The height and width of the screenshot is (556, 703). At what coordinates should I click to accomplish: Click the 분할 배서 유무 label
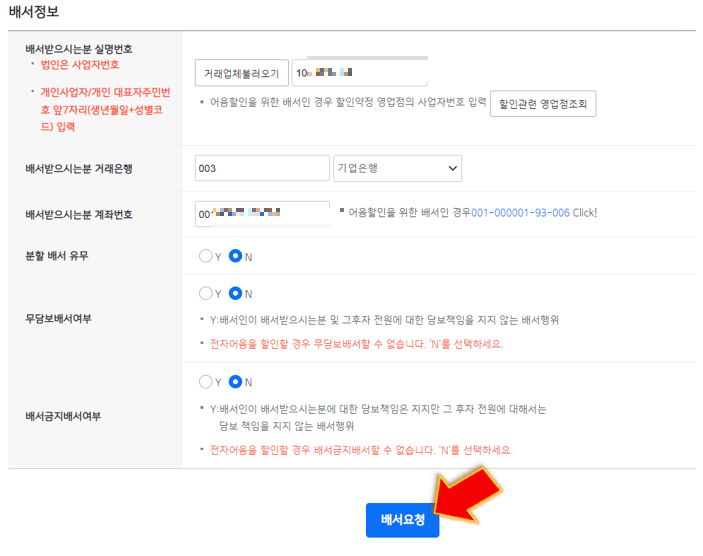pos(57,256)
